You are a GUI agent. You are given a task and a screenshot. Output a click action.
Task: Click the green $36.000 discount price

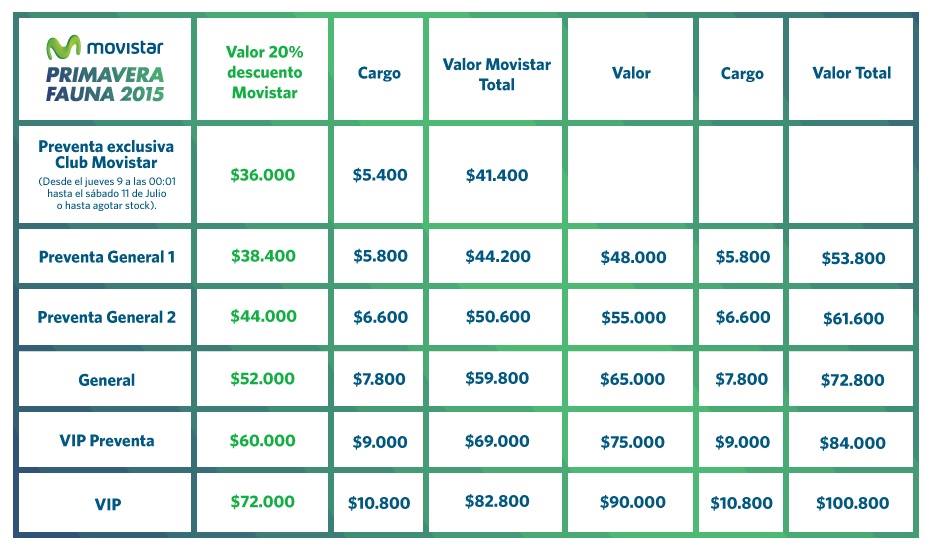[263, 174]
